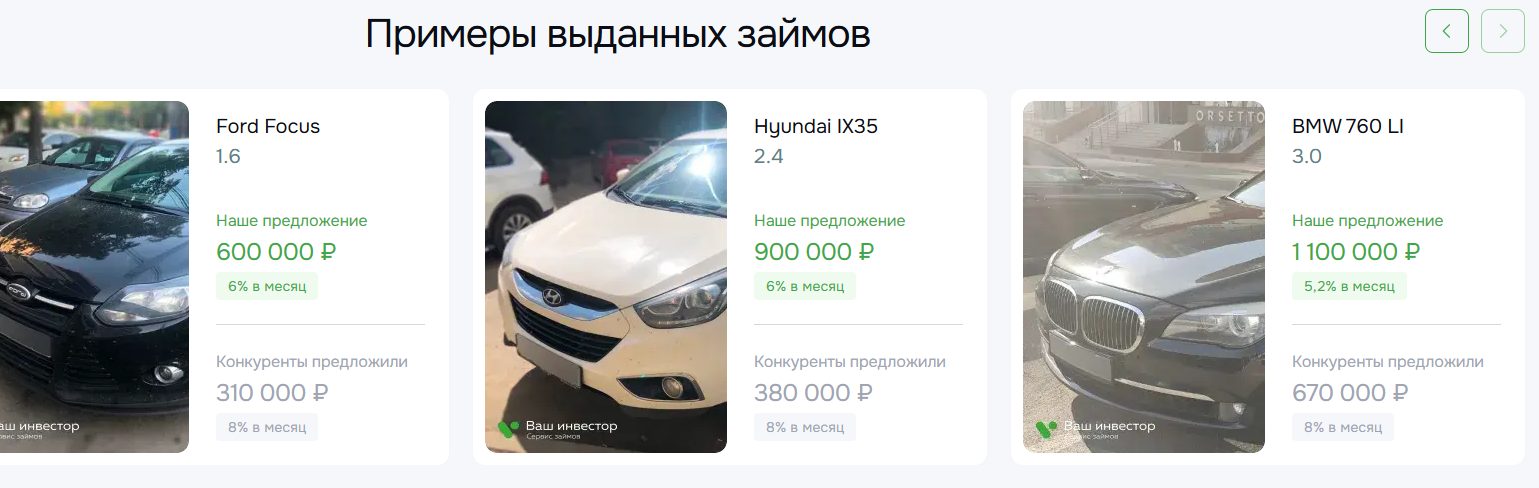Click the green 6% в месяц badge under Ford Focus
Screen dimensions: 1539x488
[x=267, y=286]
